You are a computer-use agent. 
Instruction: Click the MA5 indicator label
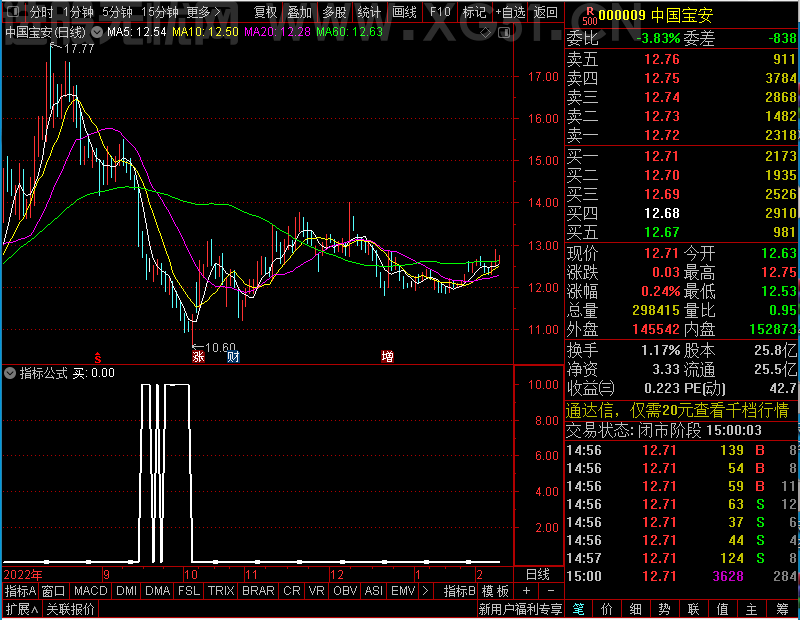137,32
